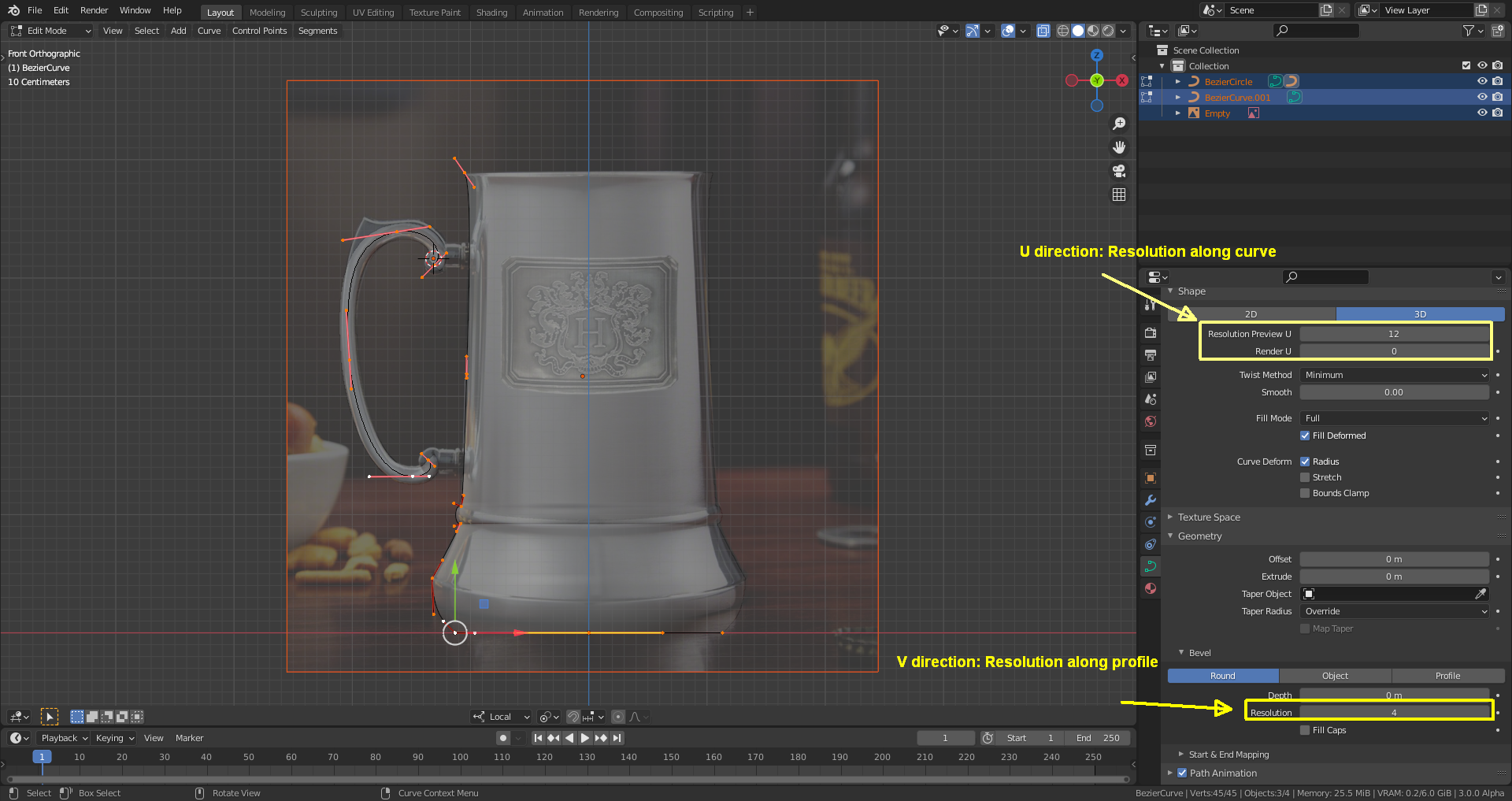Click the End frame field in timeline
The width and height of the screenshot is (1512, 801).
coord(1098,738)
